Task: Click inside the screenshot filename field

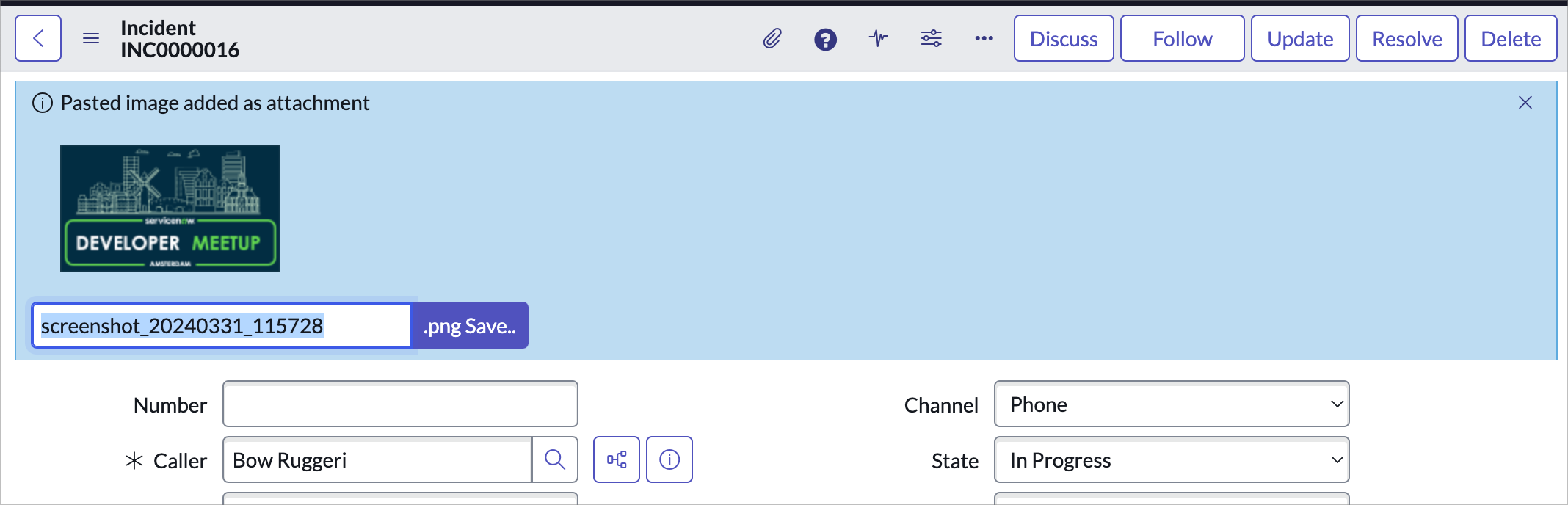Action: coord(220,324)
